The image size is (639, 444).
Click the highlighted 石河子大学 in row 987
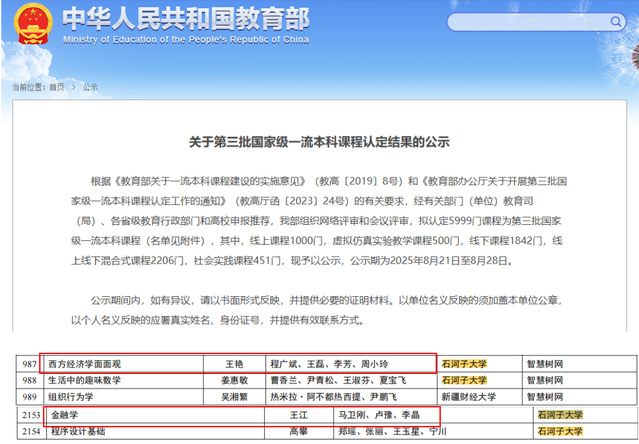point(463,365)
